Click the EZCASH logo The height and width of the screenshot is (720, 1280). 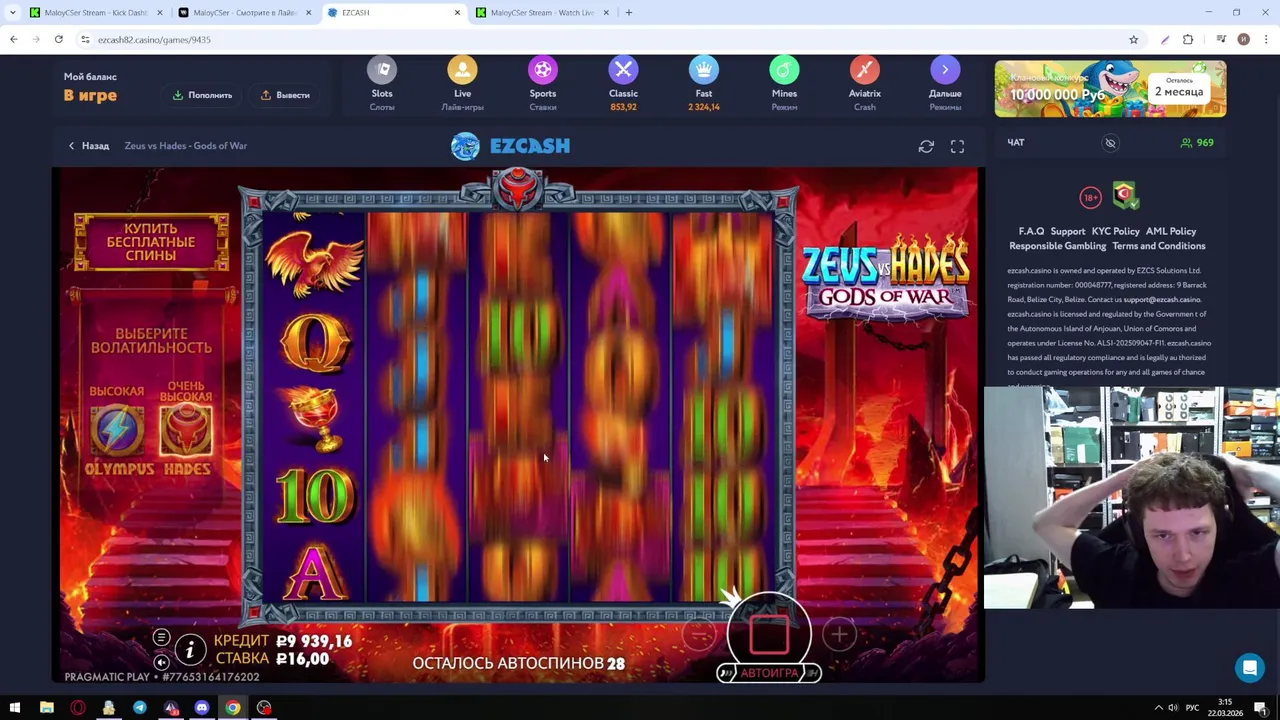[x=510, y=146]
